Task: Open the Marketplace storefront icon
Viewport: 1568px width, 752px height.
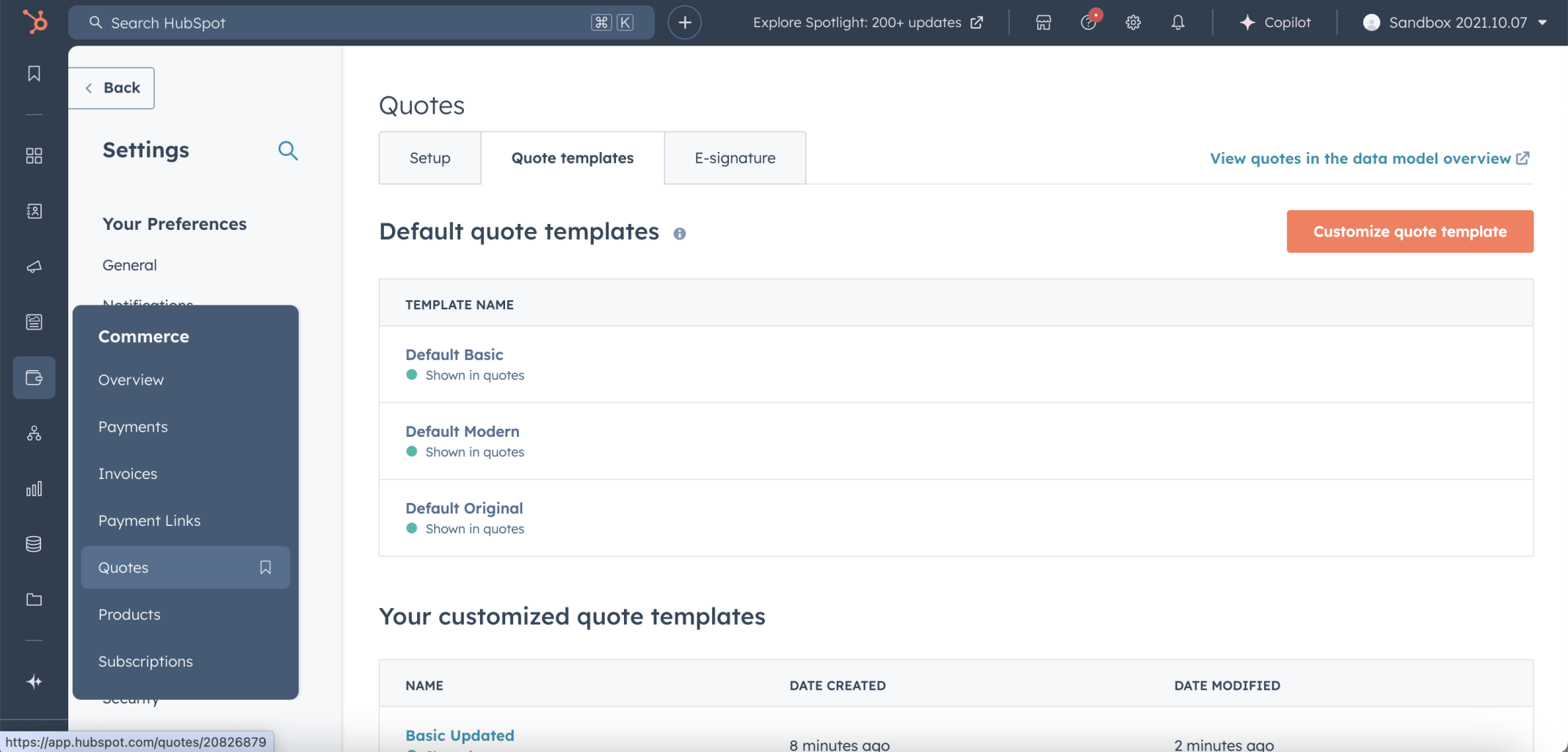Action: [x=1043, y=23]
